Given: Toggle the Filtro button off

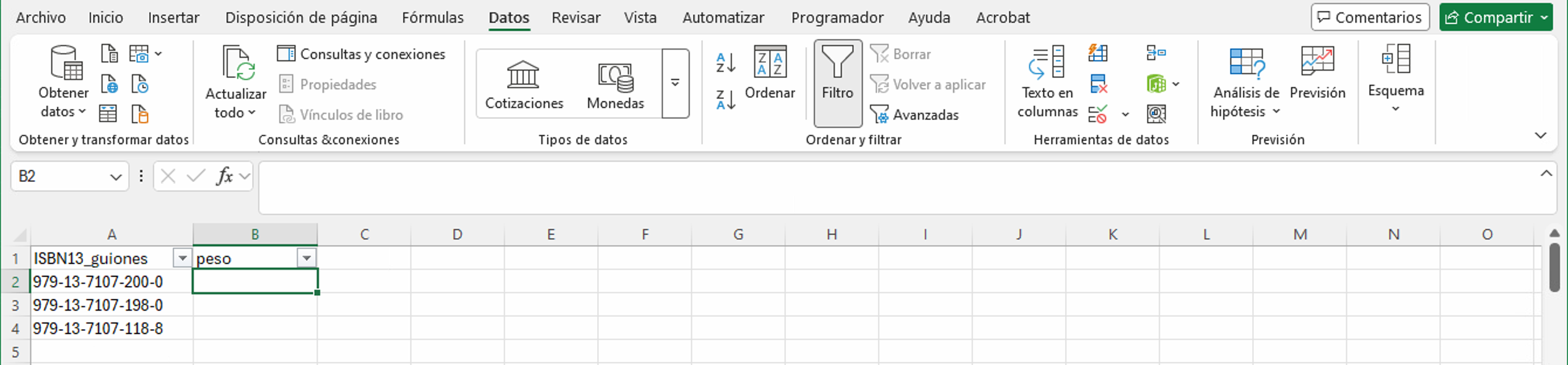Looking at the screenshot, I should (837, 84).
